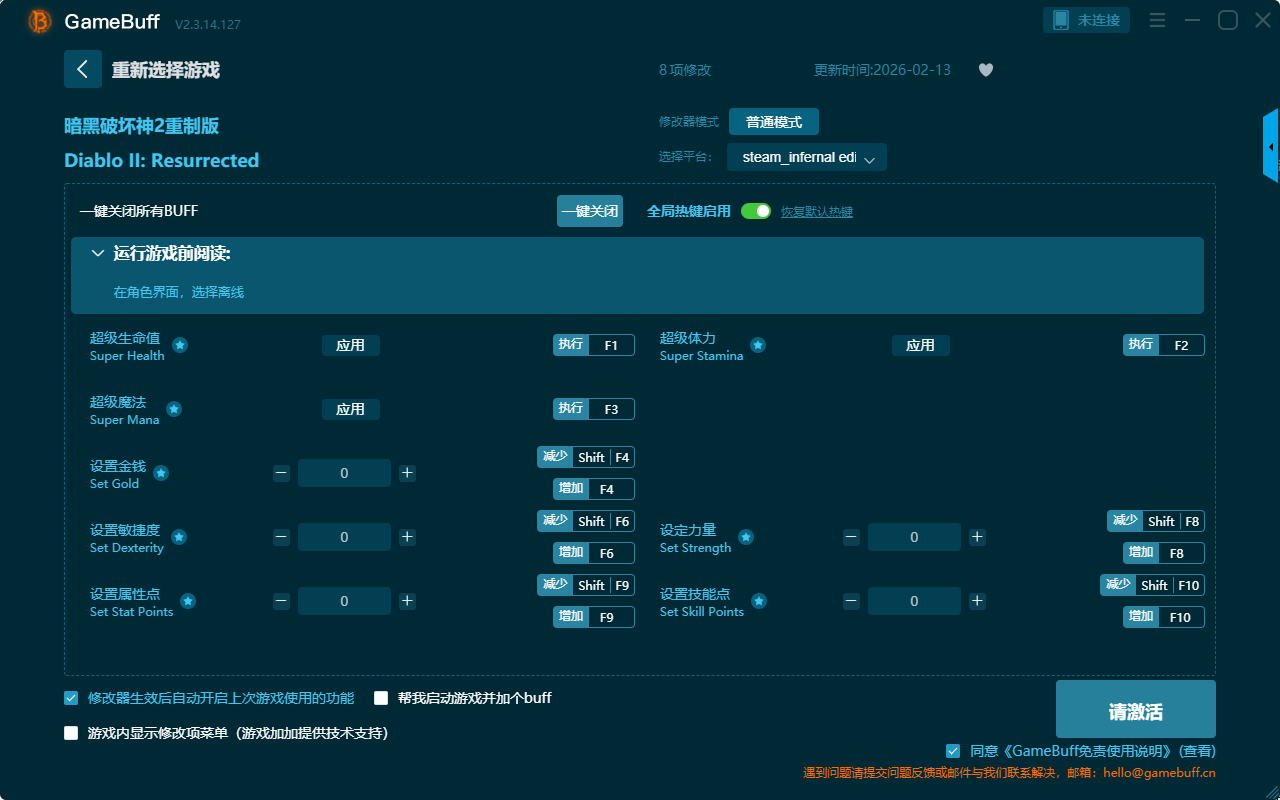Click the star icon beside Super Health
This screenshot has height=800, width=1280.
pyautogui.click(x=180, y=345)
